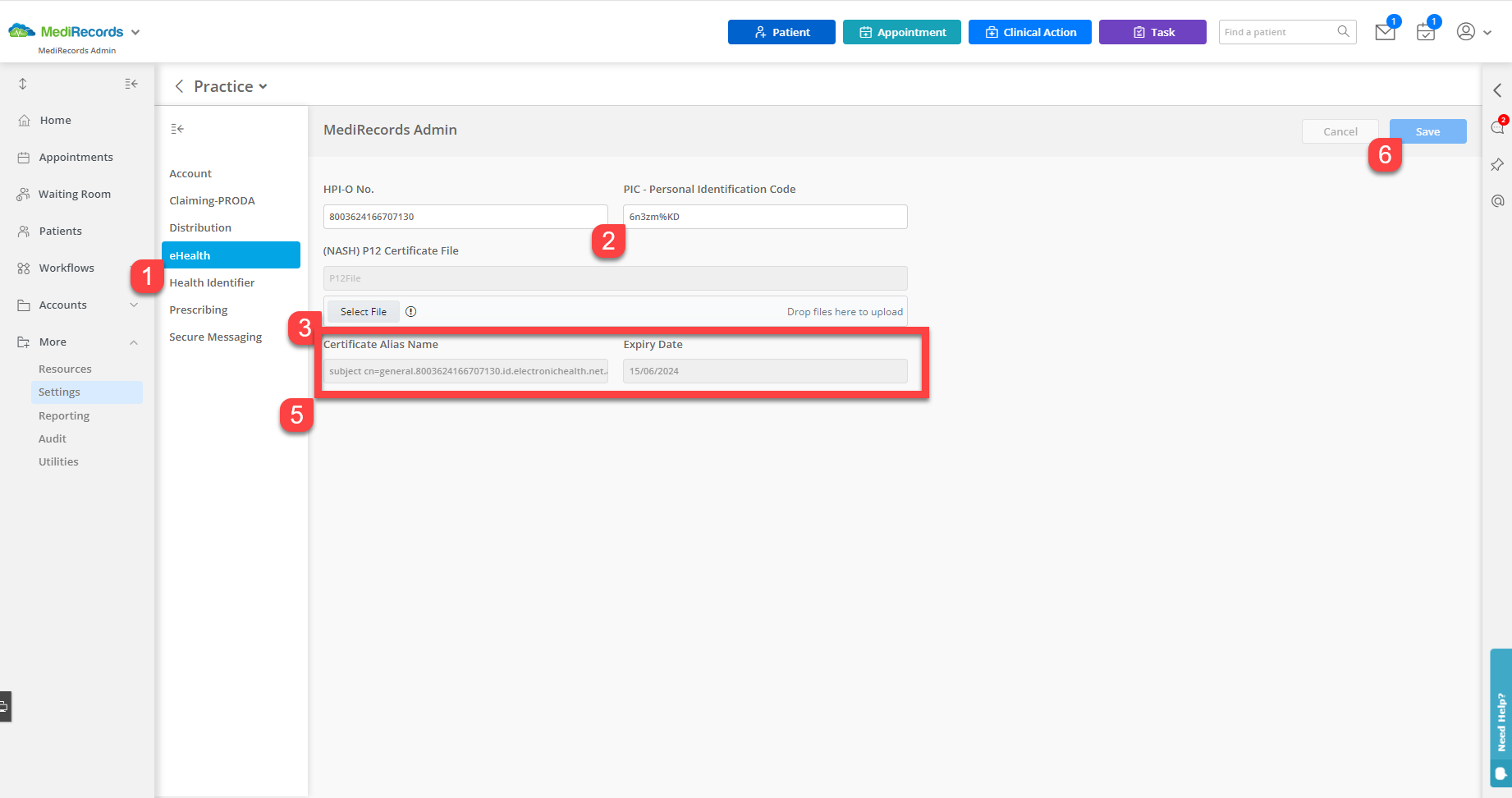Viewport: 1512px width, 798px height.
Task: Click the P12File certificate field
Action: [x=616, y=278]
